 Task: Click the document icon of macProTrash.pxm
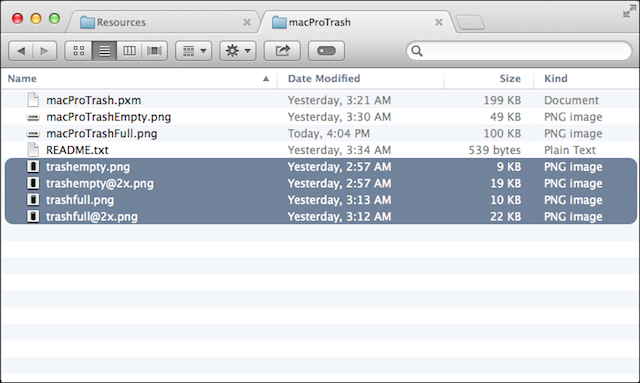pyautogui.click(x=33, y=100)
